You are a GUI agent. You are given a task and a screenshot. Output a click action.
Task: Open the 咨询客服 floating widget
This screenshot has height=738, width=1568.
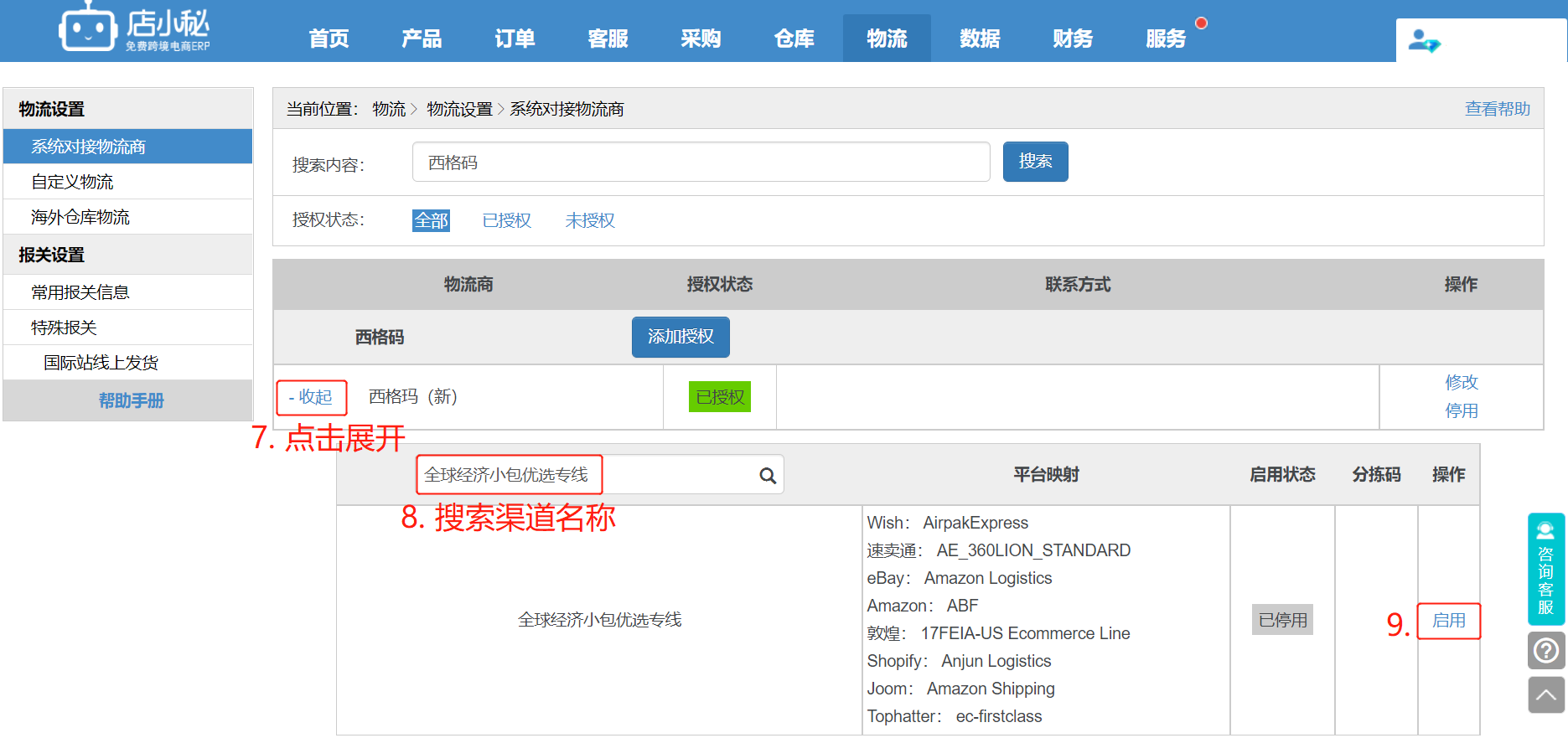pos(1546,569)
